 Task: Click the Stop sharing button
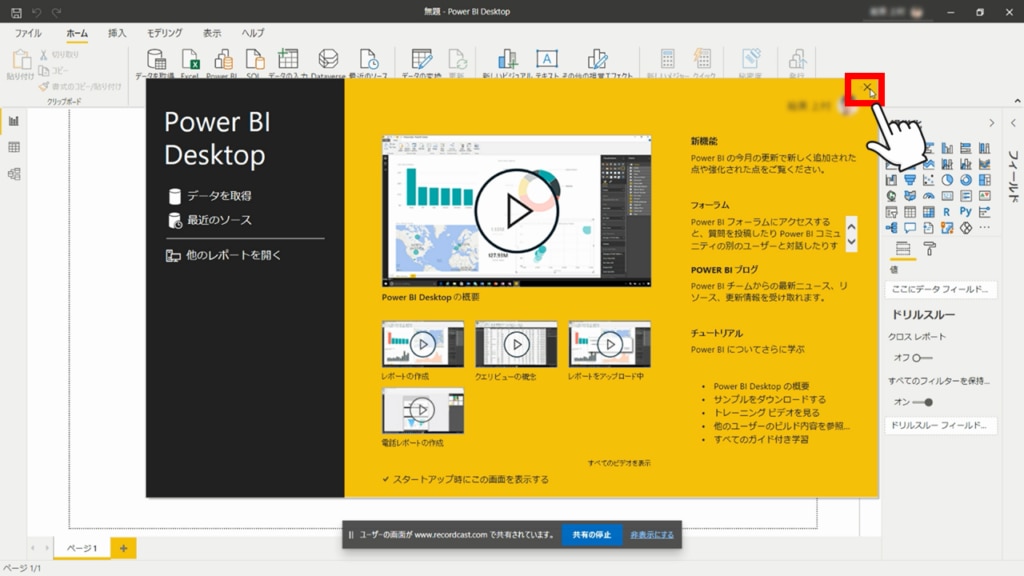point(592,534)
